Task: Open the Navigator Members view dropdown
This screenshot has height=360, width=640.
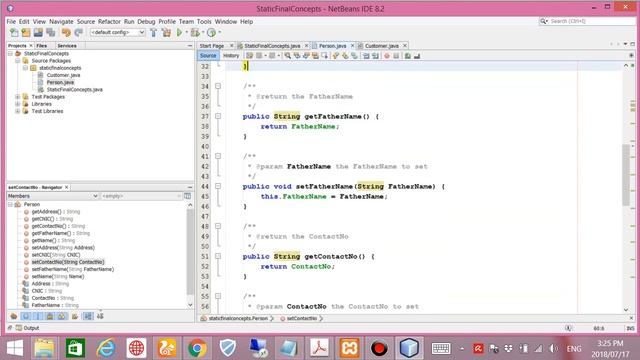Action: point(53,196)
